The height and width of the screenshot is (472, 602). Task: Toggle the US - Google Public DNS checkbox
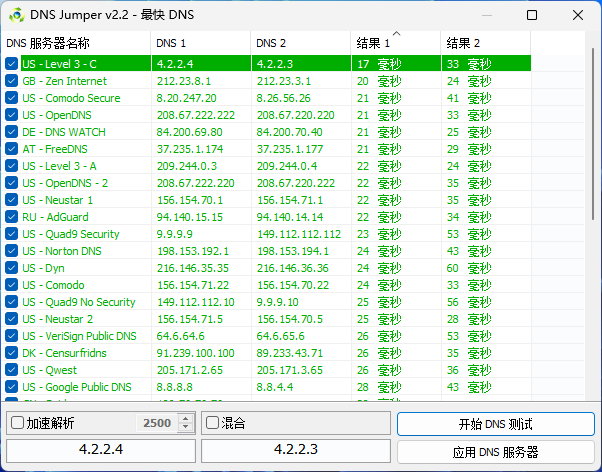(12, 387)
